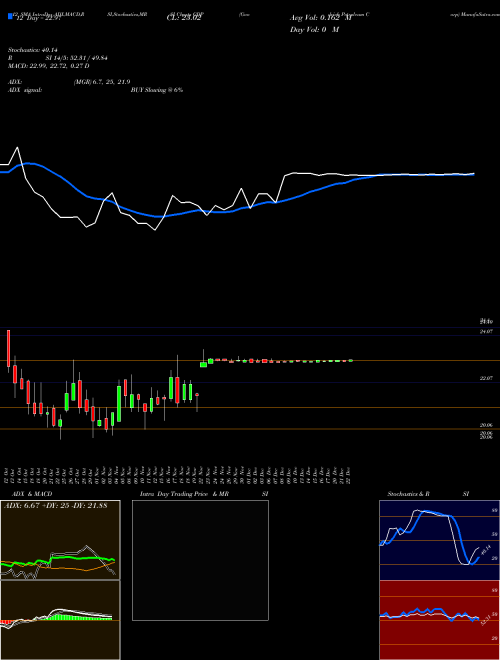
Task: Click the 22.07 price axis label
Action: [x=486, y=379]
